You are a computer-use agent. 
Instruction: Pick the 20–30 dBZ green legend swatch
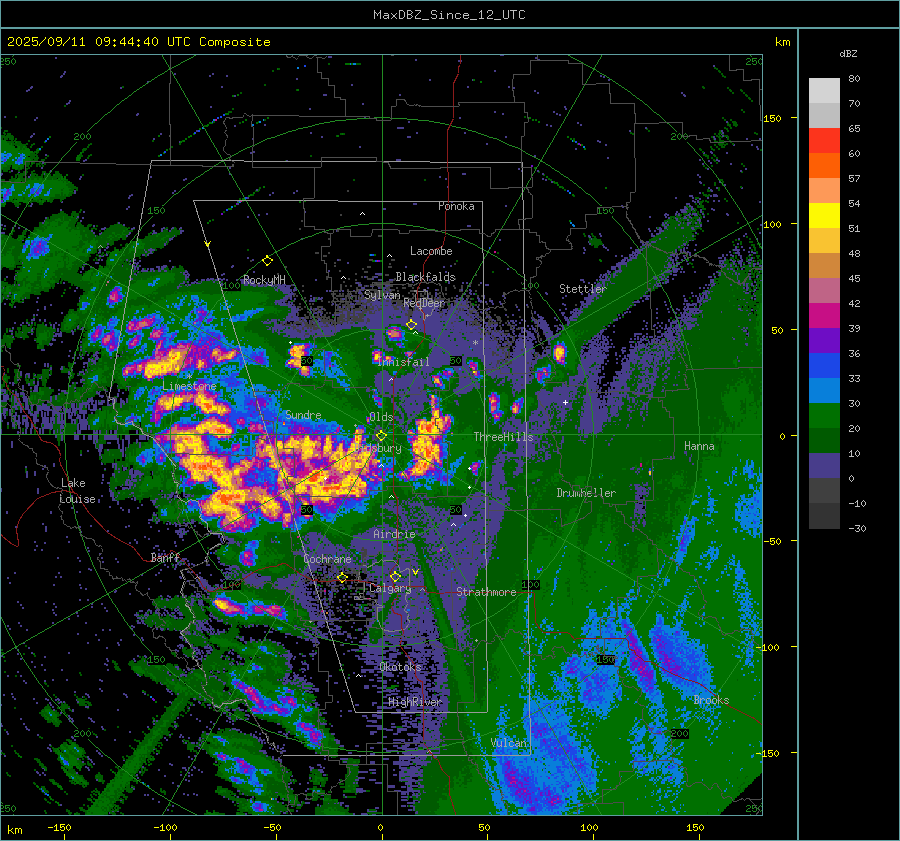click(824, 415)
